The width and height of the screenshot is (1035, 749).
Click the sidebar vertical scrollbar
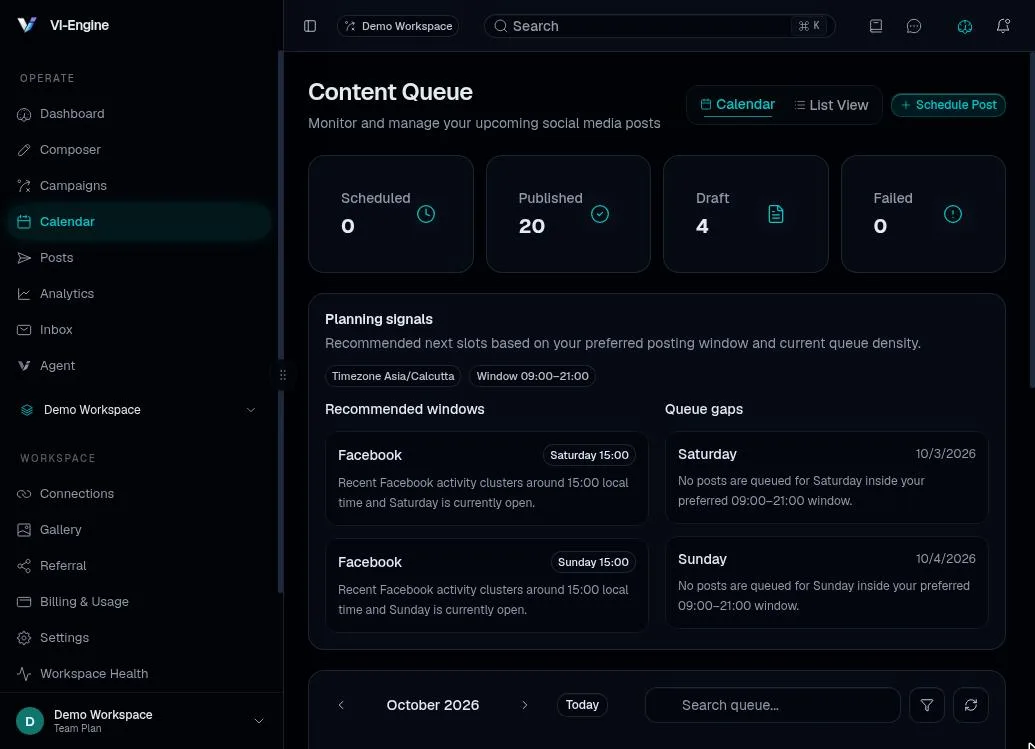point(280,323)
